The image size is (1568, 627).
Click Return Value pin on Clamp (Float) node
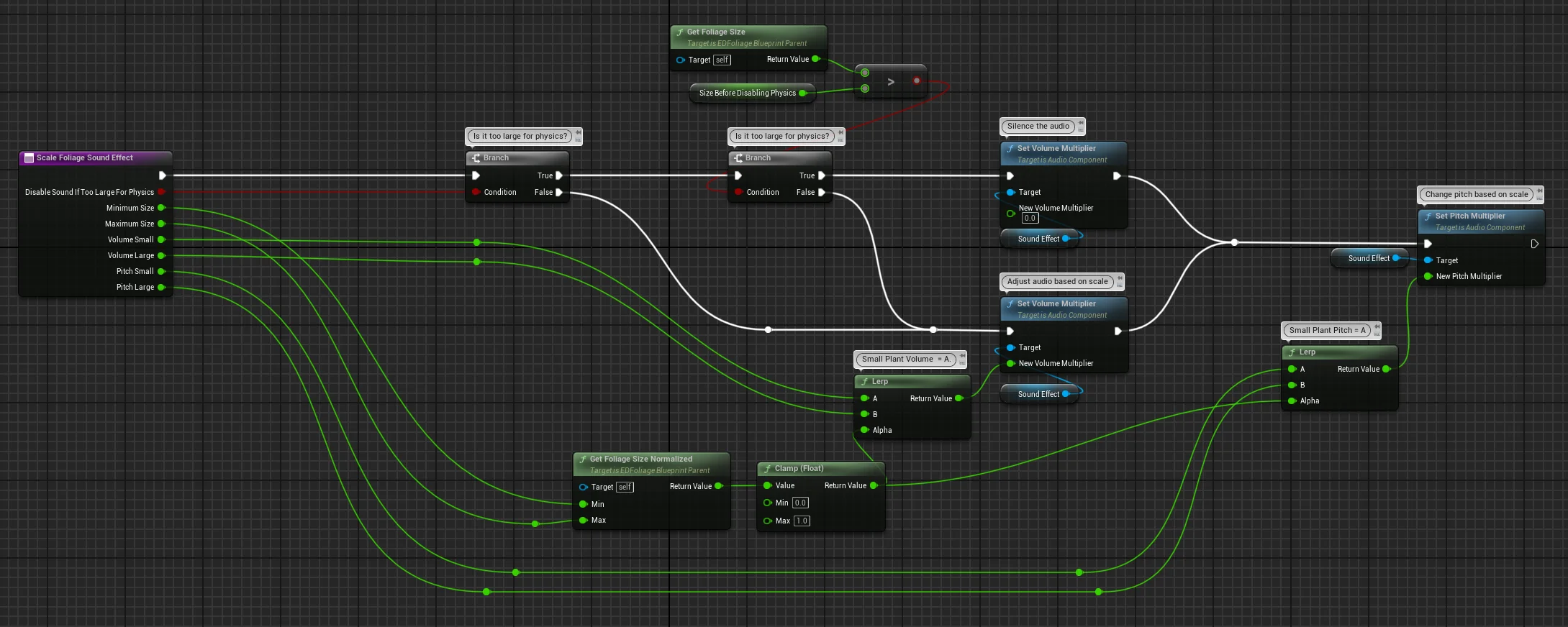(x=874, y=485)
